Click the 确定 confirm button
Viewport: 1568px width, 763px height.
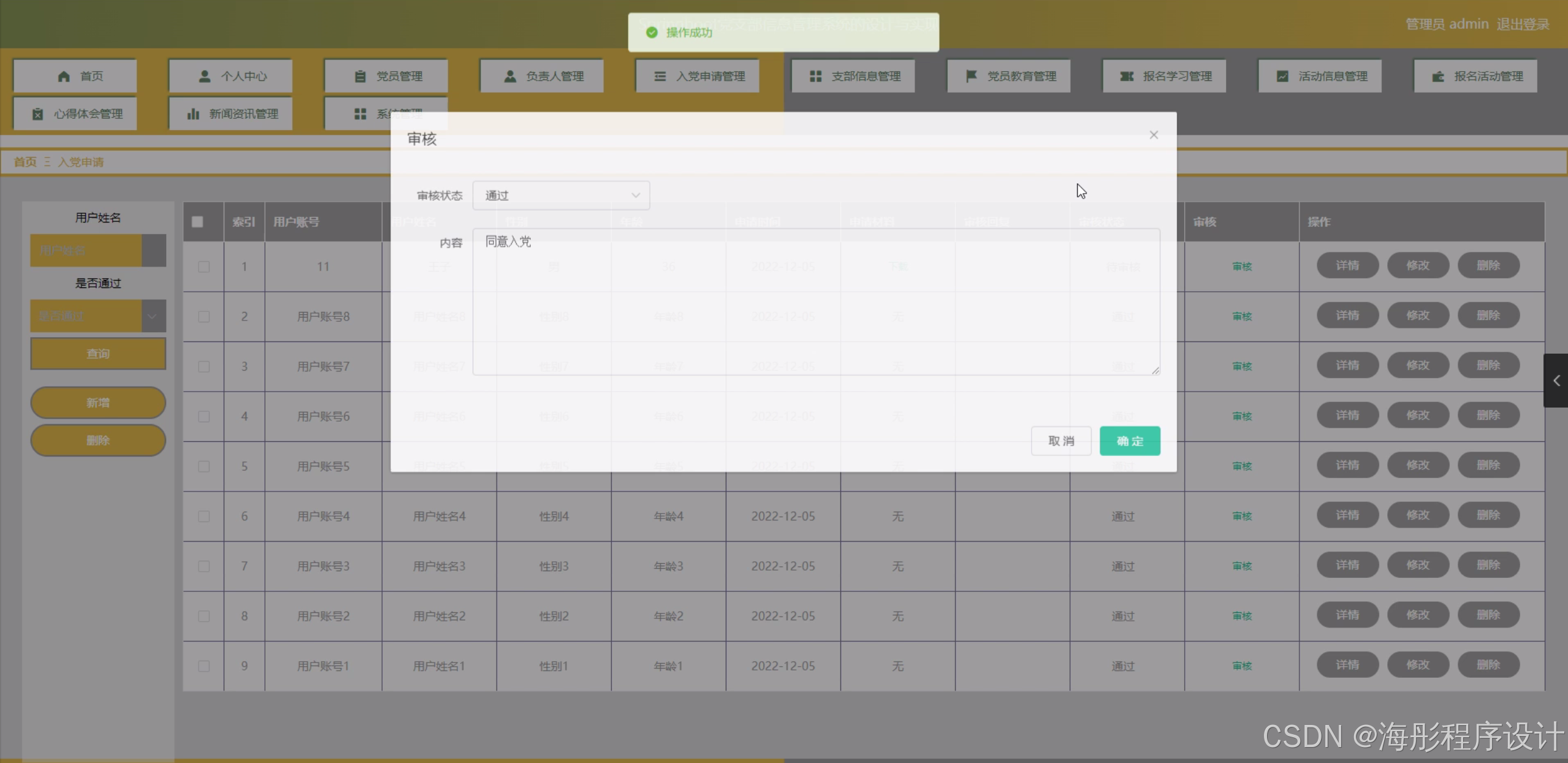[1129, 441]
